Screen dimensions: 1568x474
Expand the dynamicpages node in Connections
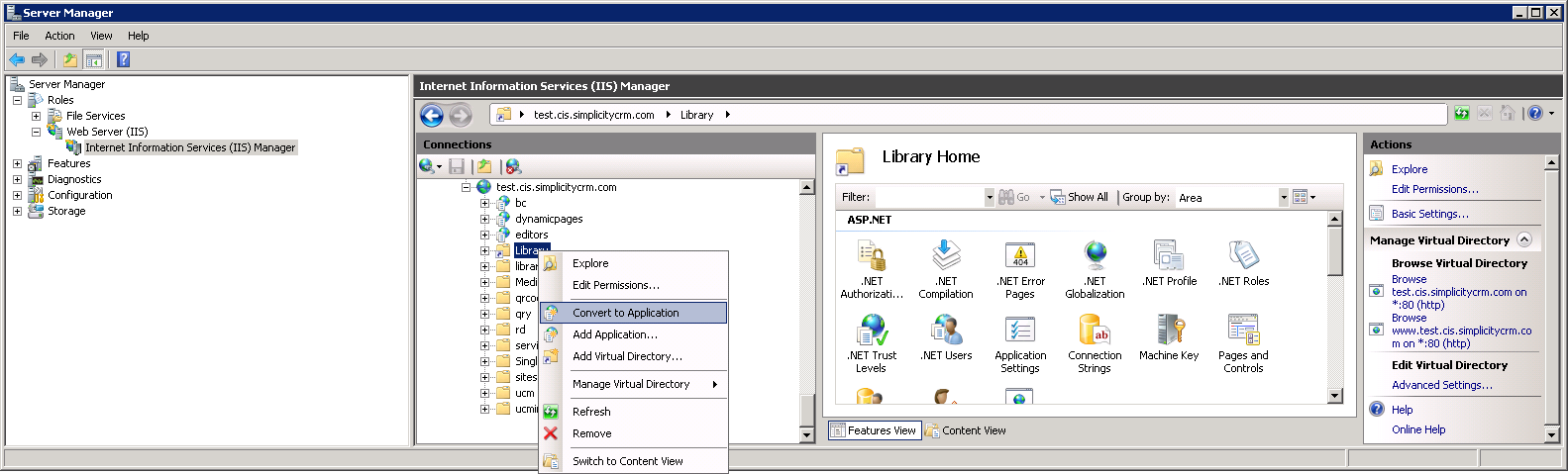click(x=485, y=219)
